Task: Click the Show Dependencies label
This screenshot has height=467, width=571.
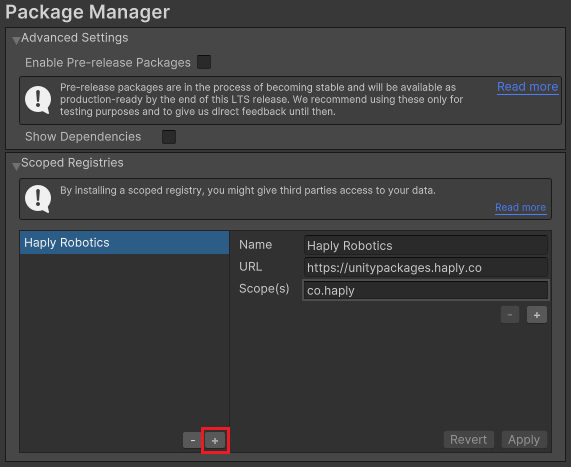Action: [x=83, y=137]
